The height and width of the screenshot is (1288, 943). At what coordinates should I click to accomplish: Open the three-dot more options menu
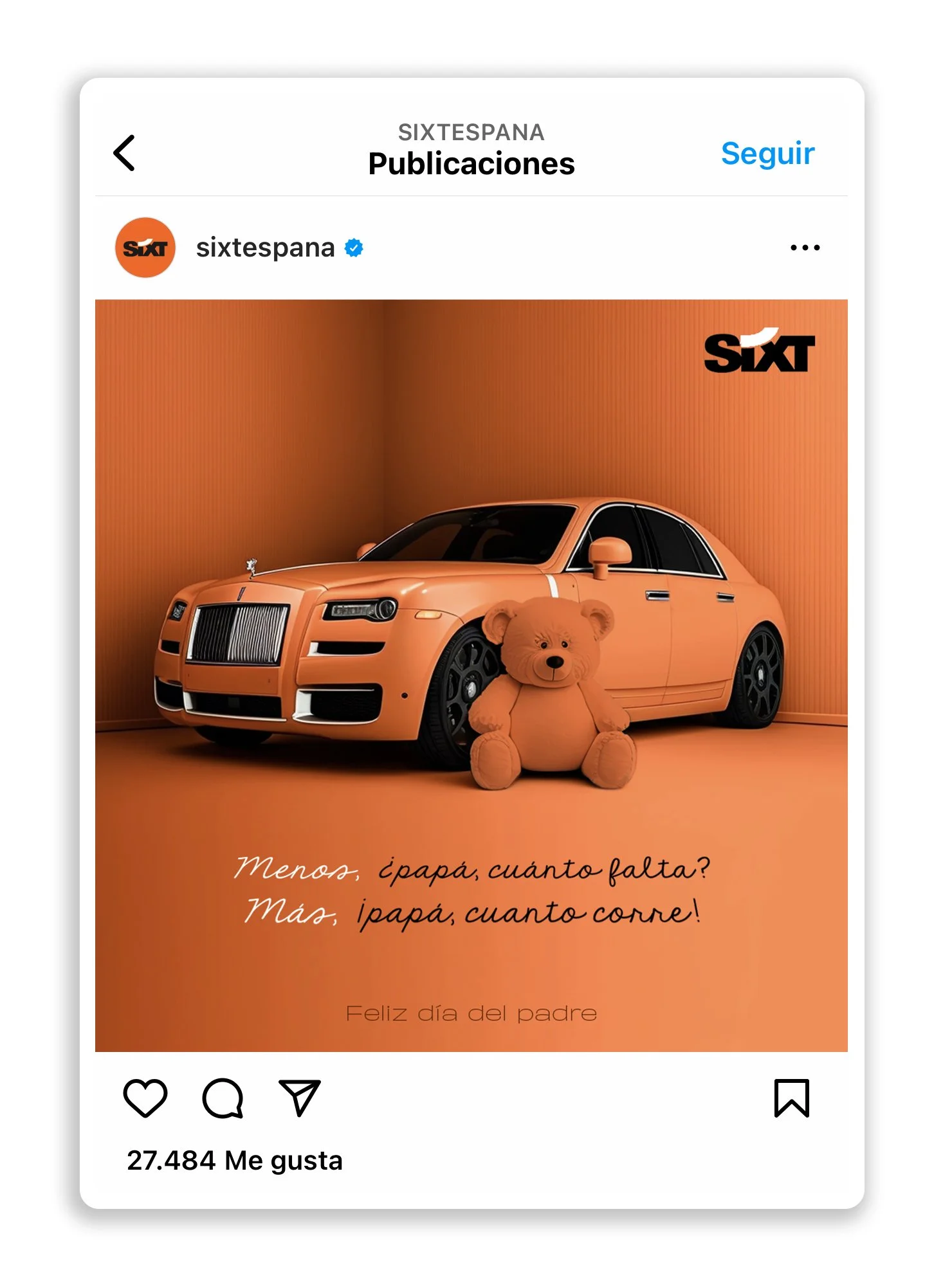805,248
